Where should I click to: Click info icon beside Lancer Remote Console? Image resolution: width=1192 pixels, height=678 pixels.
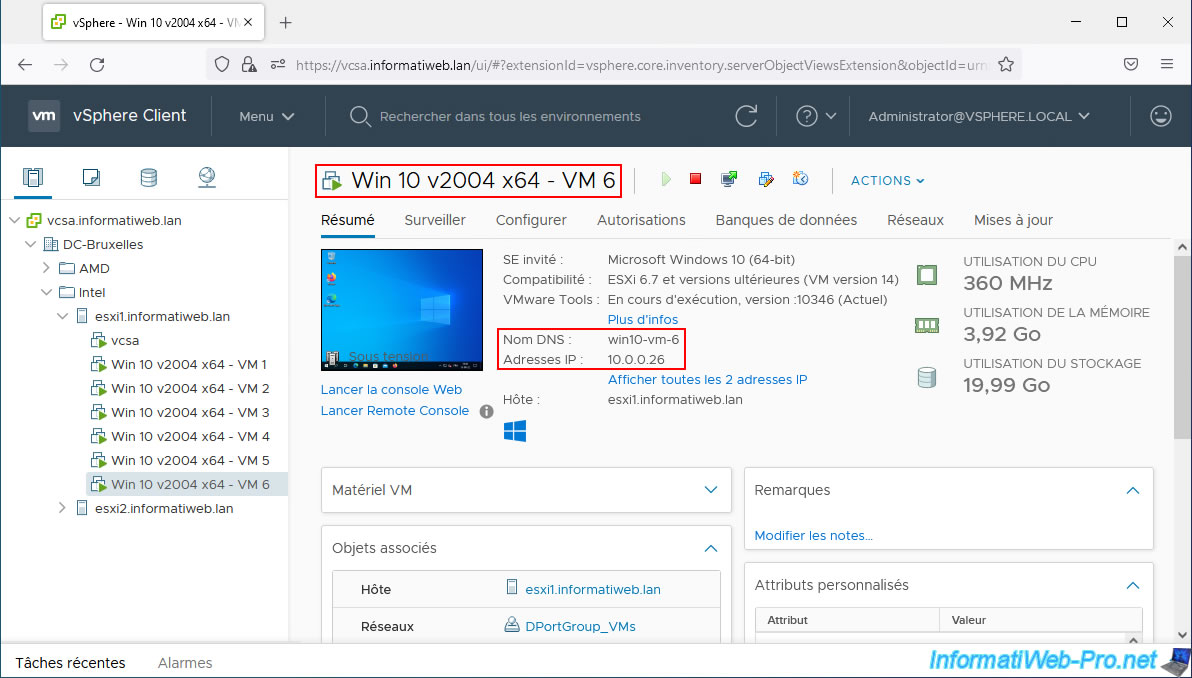pyautogui.click(x=487, y=411)
